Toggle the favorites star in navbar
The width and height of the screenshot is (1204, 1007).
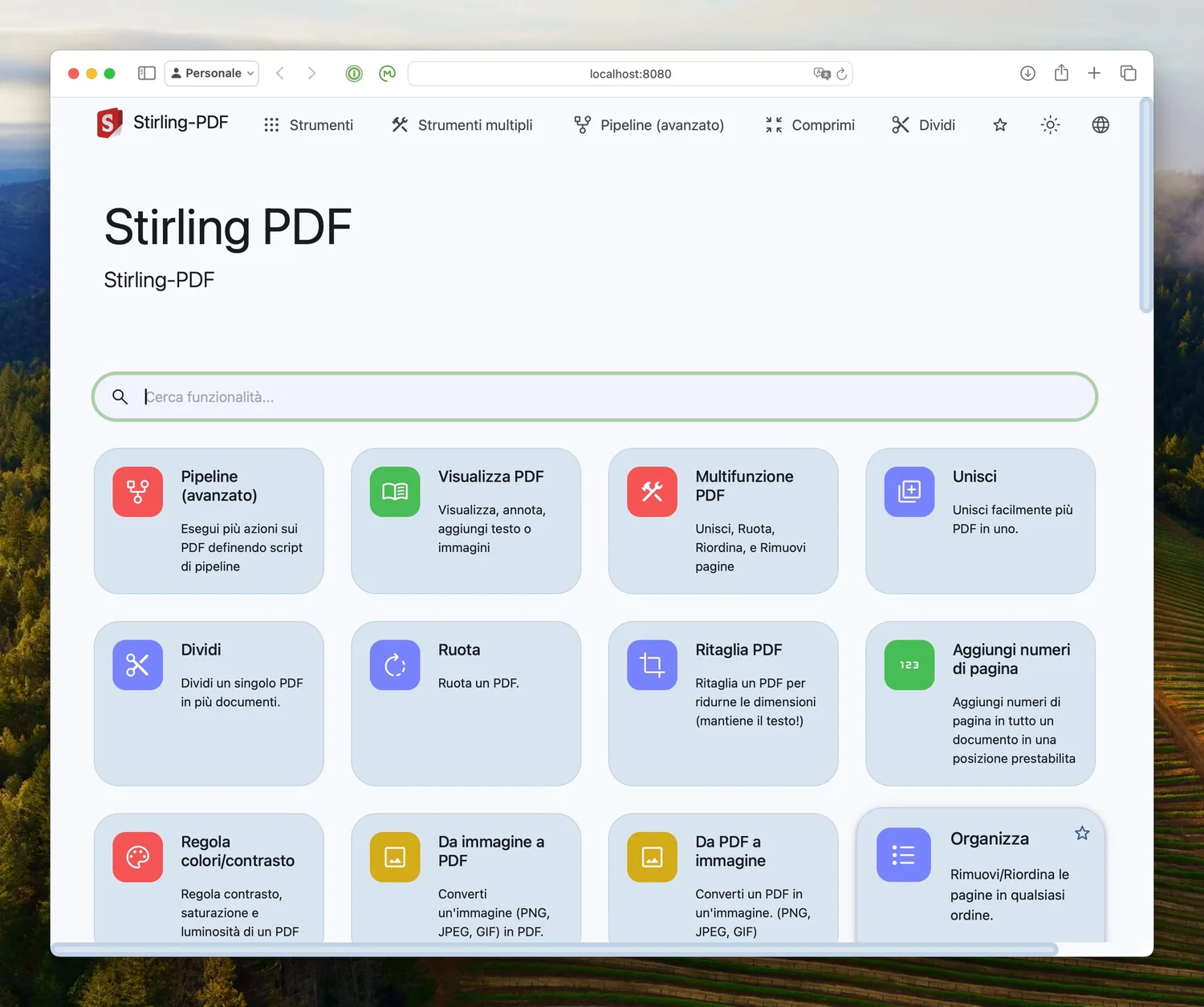999,124
